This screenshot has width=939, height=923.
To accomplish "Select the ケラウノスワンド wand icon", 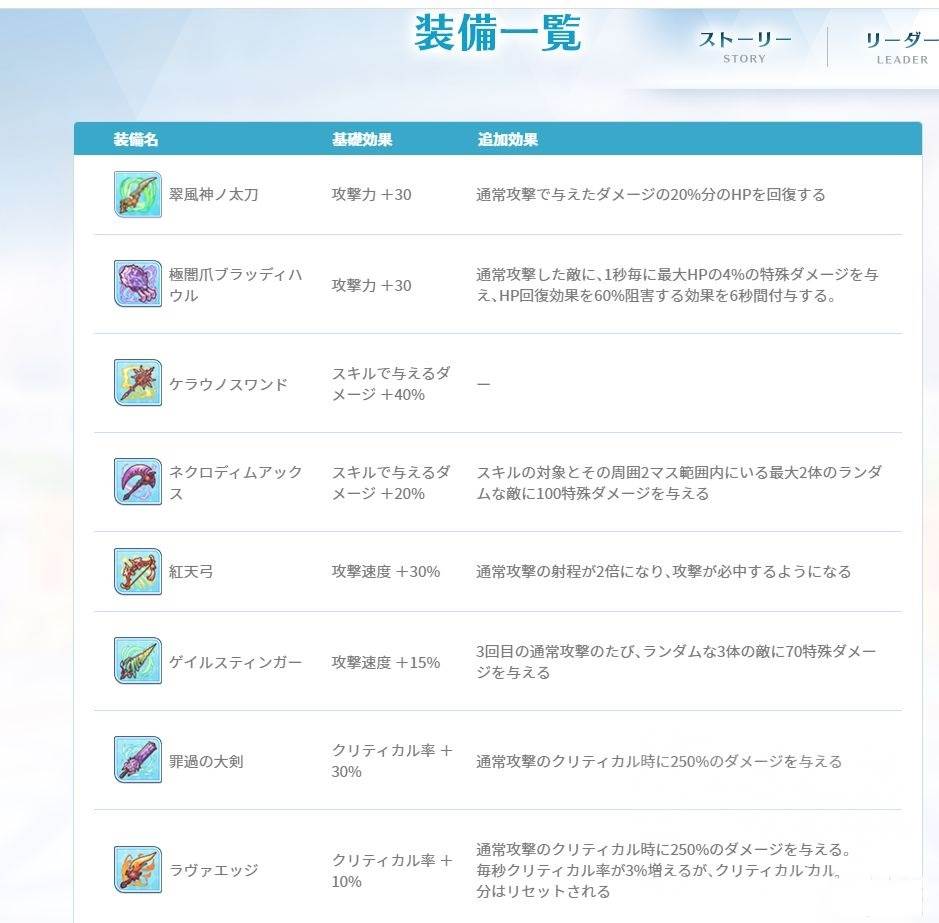I will pos(137,383).
